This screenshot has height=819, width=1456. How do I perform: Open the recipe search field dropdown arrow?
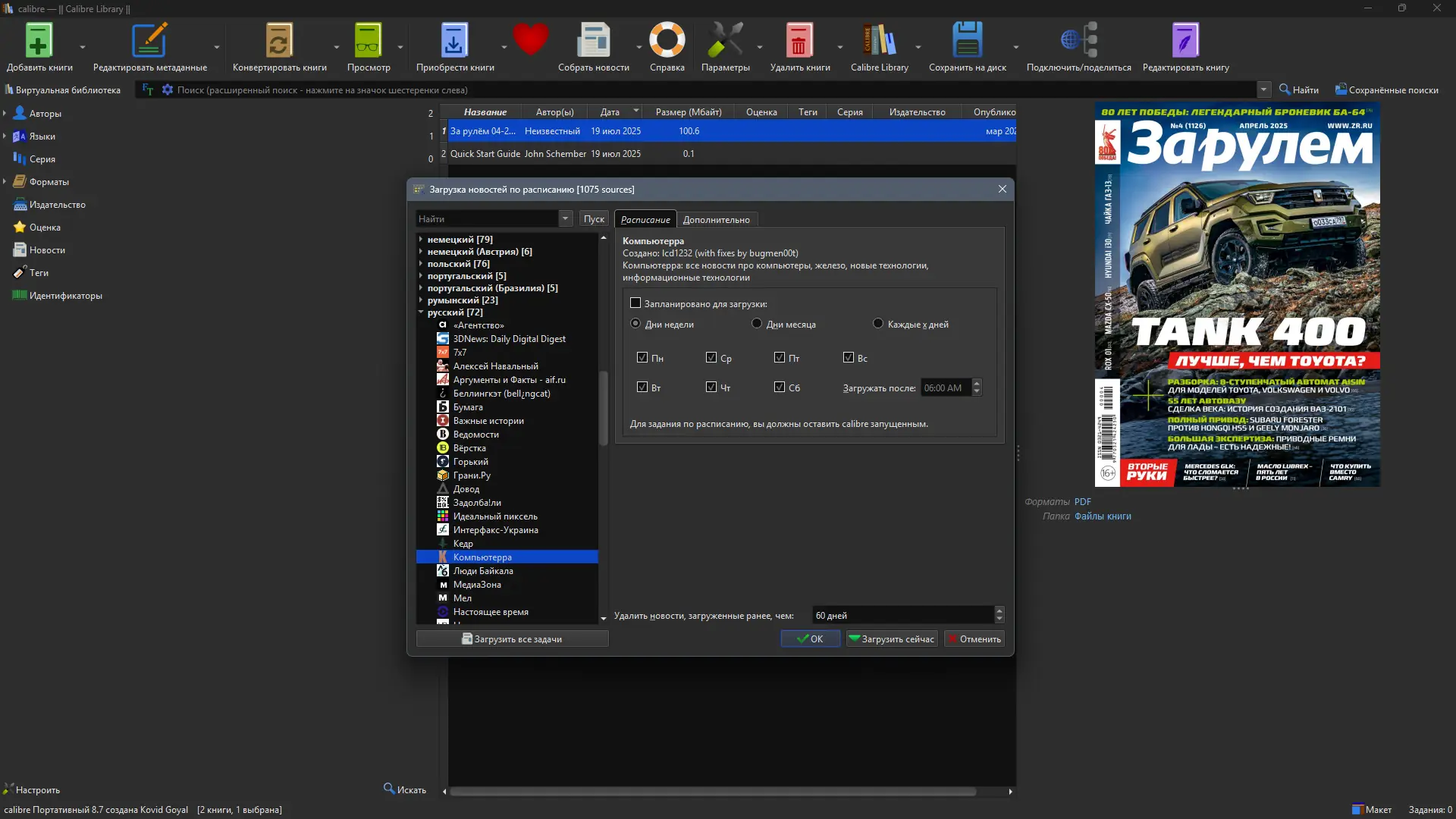coord(566,219)
